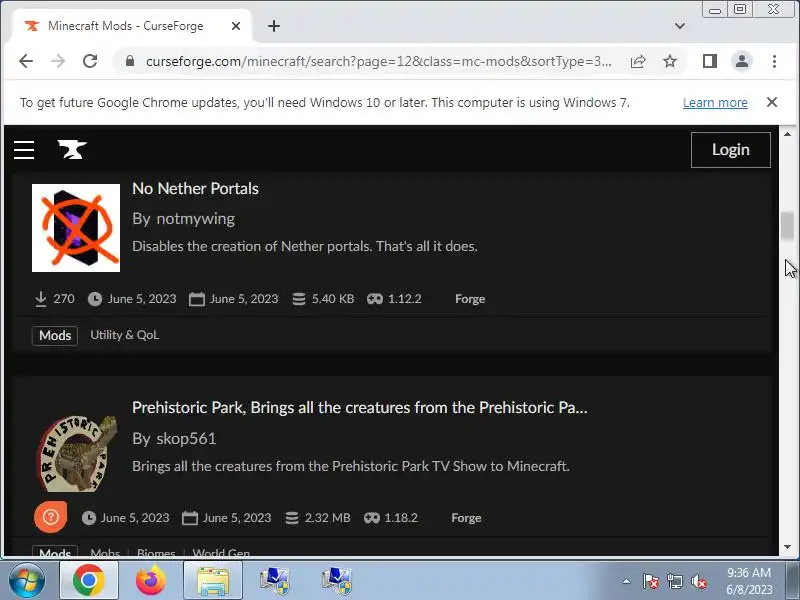Open a new browser tab
Image resolution: width=800 pixels, height=600 pixels.
(x=274, y=26)
